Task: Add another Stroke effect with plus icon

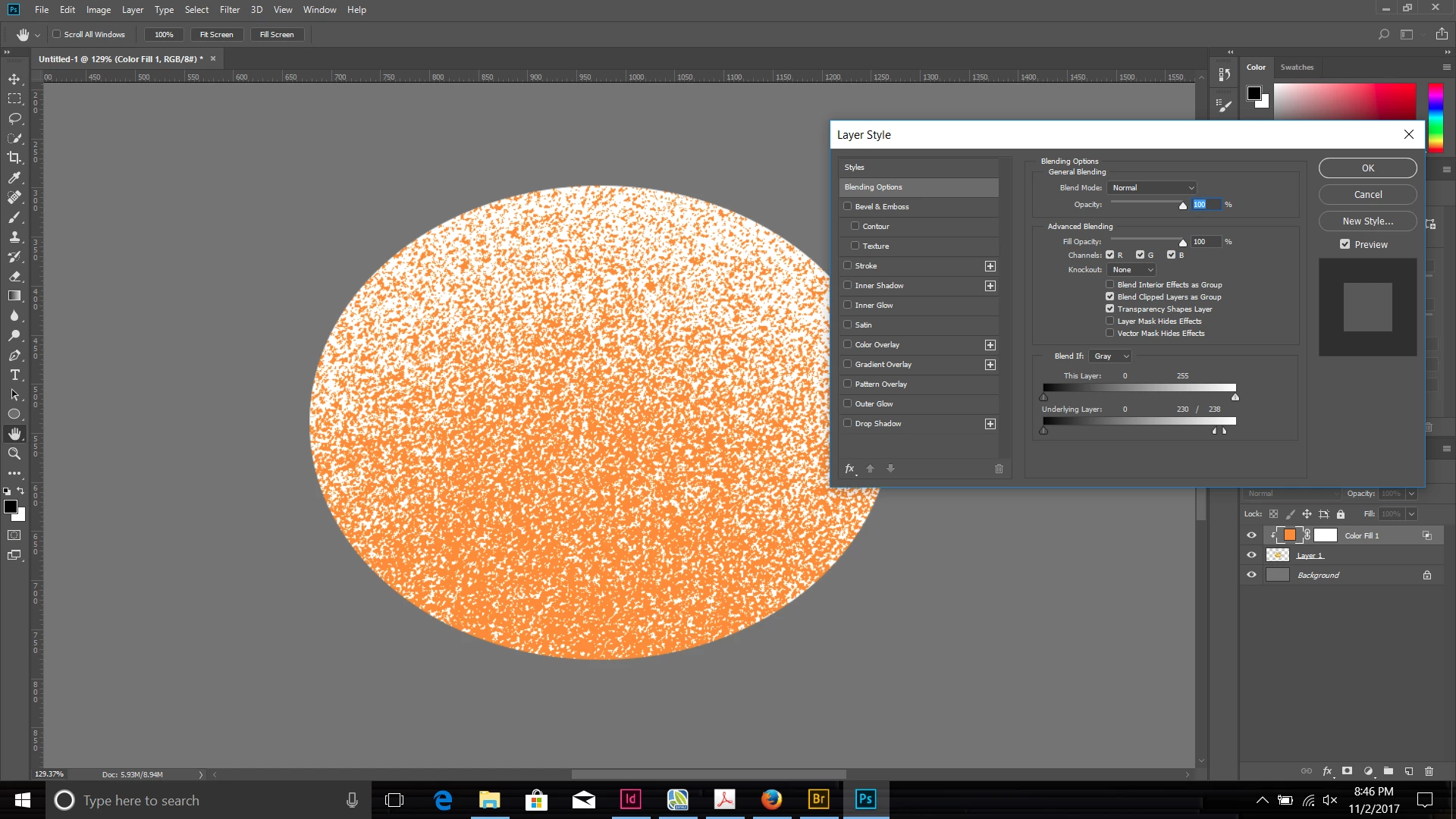Action: click(990, 266)
